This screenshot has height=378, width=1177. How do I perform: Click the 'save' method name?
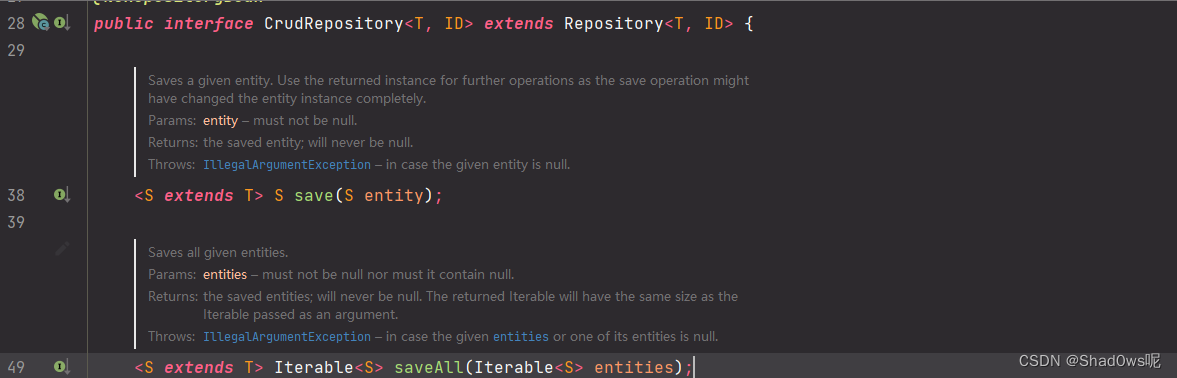314,196
